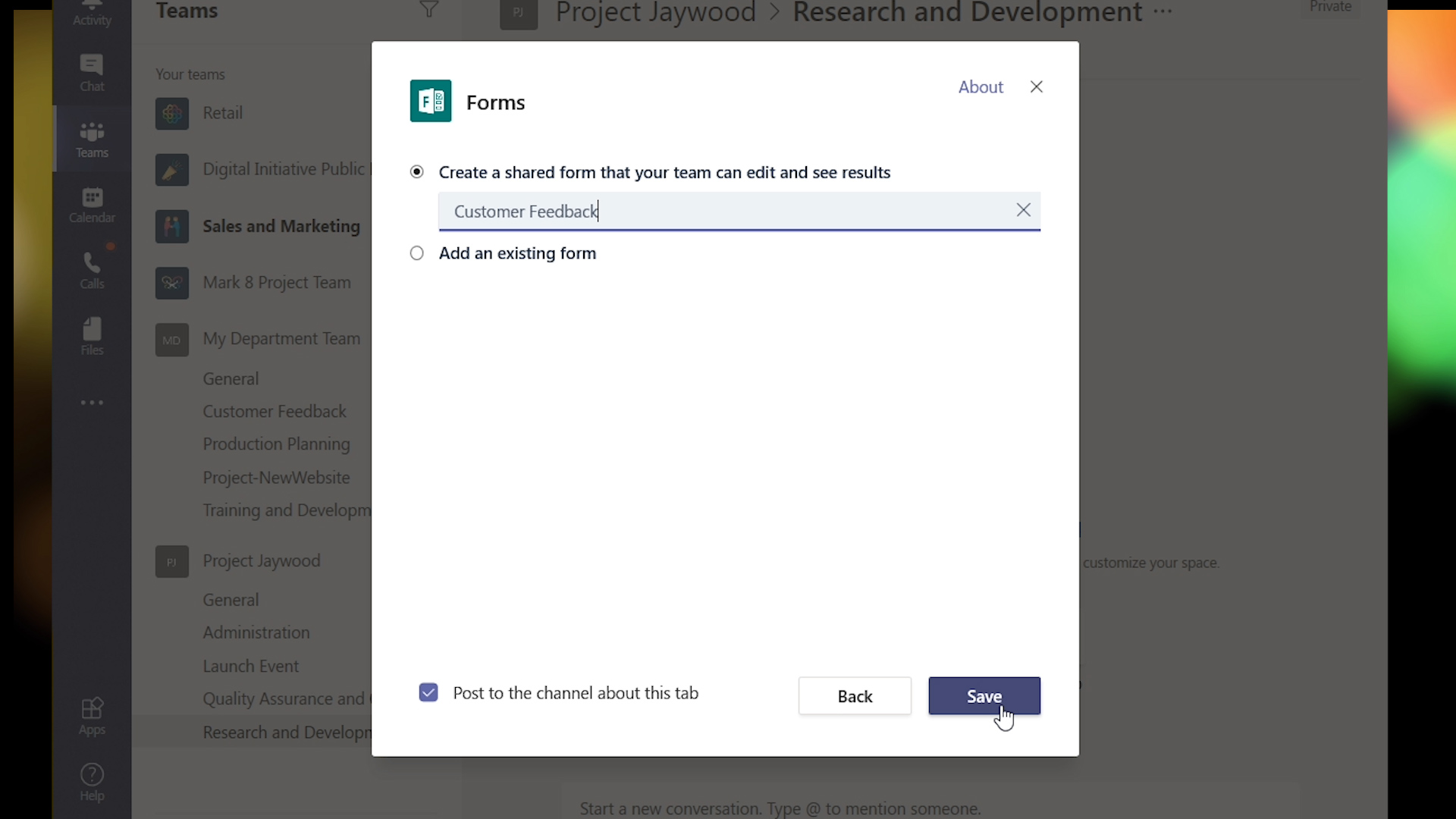
Task: Open channel options ellipsis next to Research and Development
Action: point(1163,12)
